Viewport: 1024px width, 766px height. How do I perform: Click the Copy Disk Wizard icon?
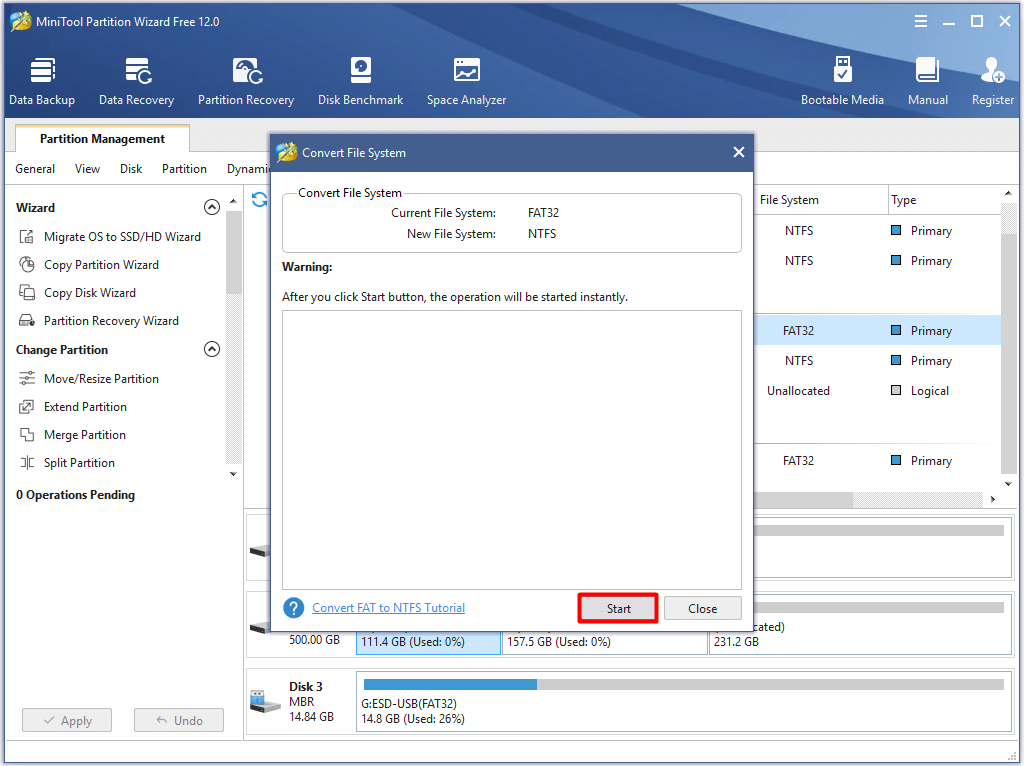click(27, 293)
